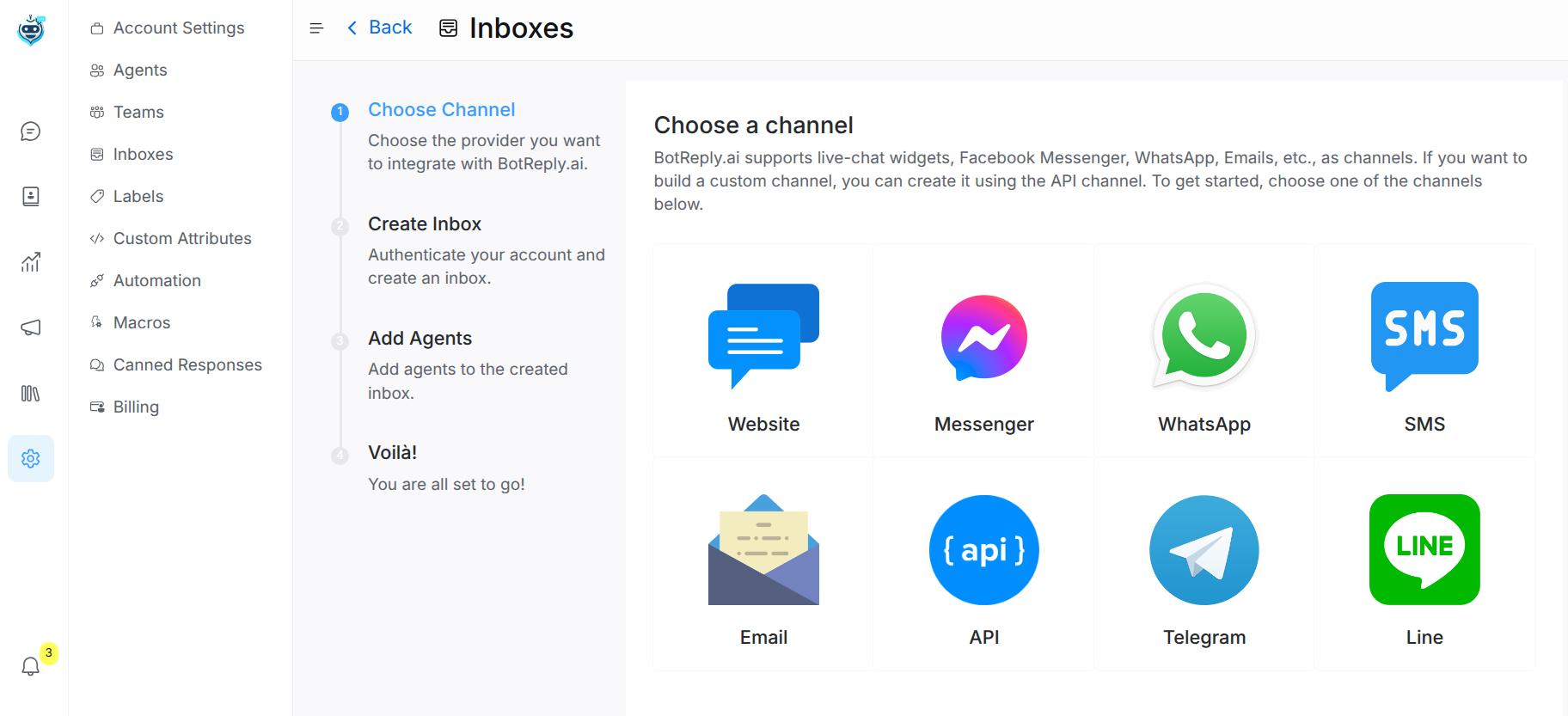The image size is (1568, 716).
Task: Select the SMS channel icon
Action: [x=1424, y=336]
